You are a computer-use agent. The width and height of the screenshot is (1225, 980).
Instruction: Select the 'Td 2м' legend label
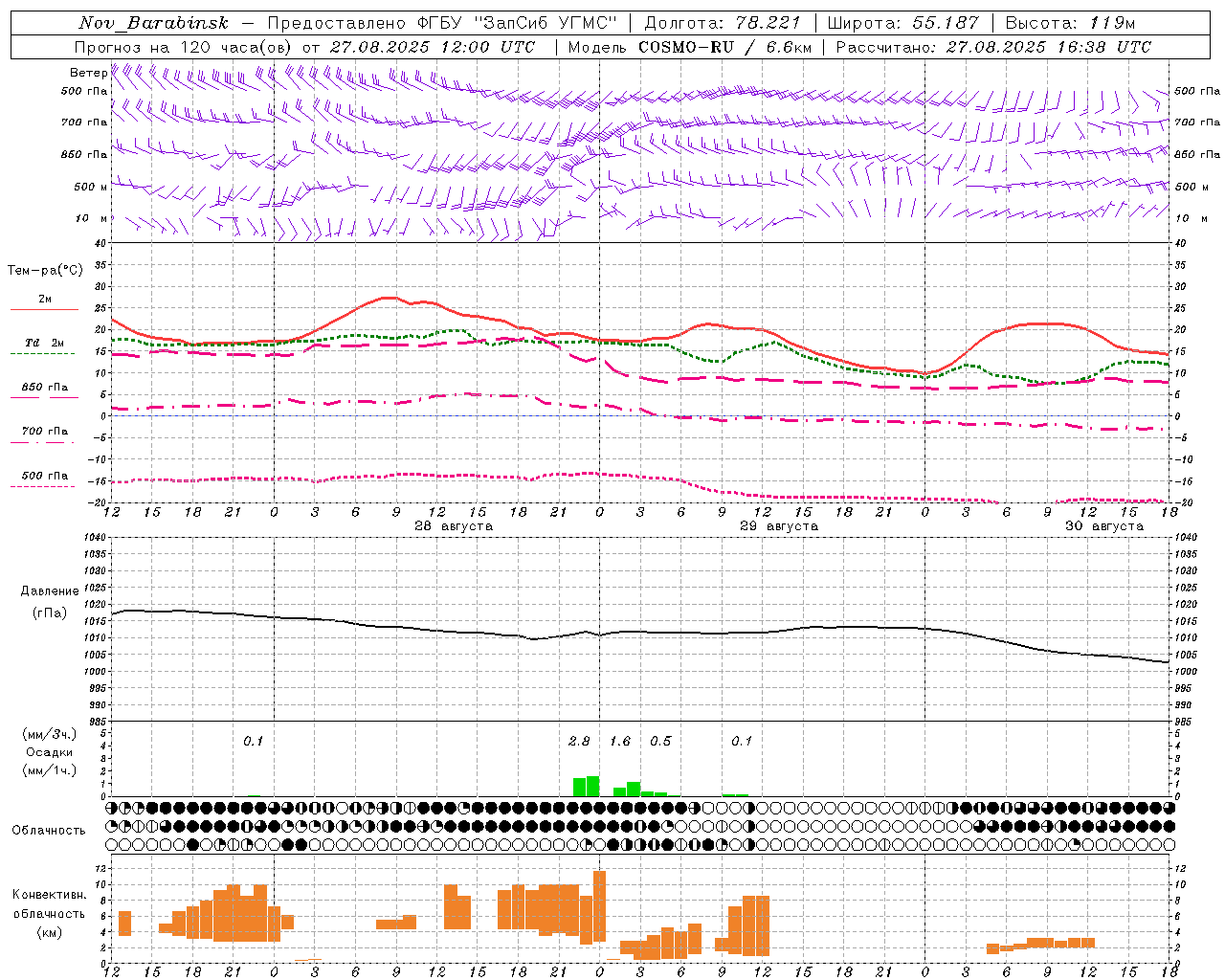(45, 343)
